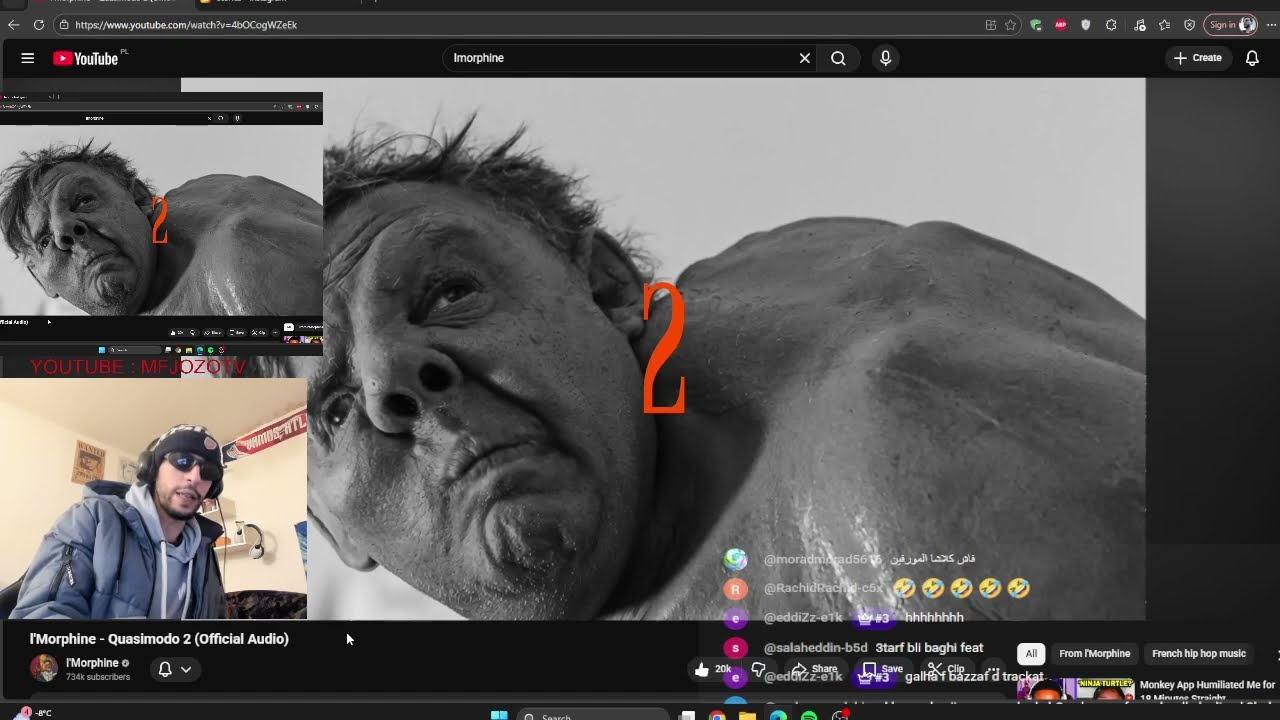Click the Windows taskbar Search box

tap(593, 715)
